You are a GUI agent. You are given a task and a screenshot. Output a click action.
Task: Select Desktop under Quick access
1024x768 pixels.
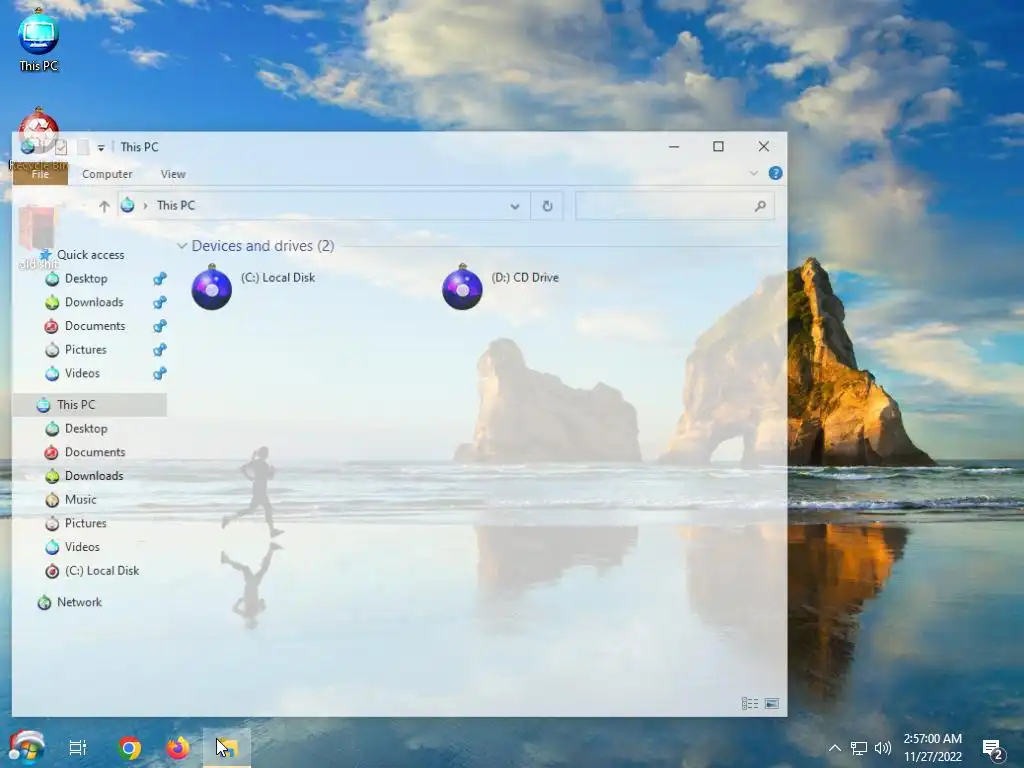pos(86,279)
